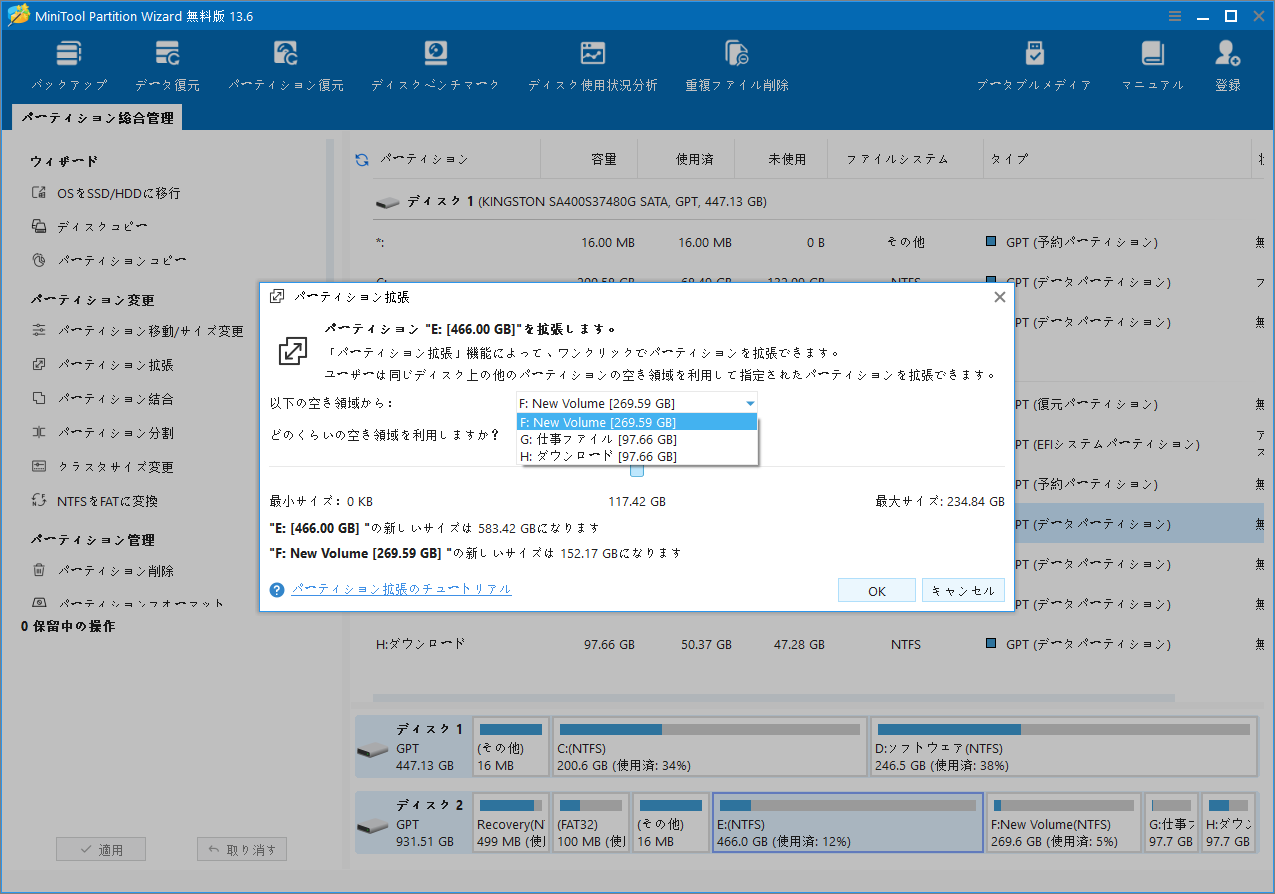Refresh the partition list
This screenshot has width=1275, height=894.
click(x=361, y=158)
